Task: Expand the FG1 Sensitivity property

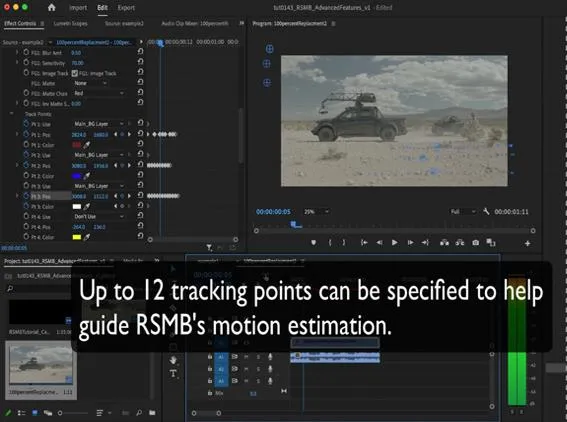Action: tap(17, 63)
